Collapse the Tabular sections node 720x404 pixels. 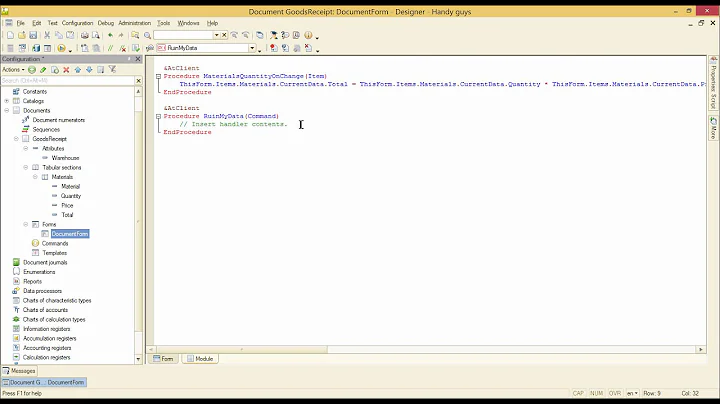(x=26, y=168)
